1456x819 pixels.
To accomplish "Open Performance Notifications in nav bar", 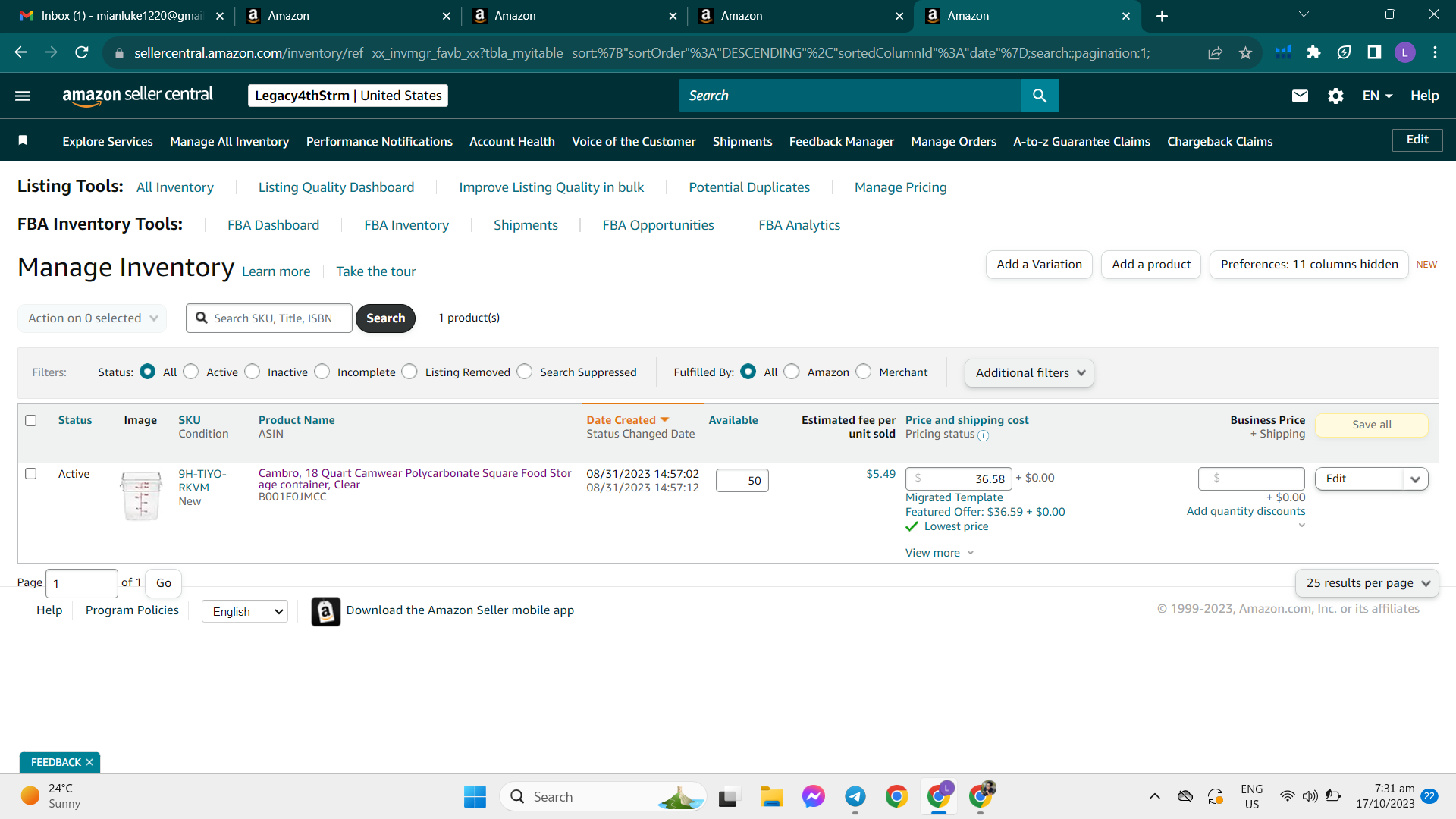I will point(379,142).
